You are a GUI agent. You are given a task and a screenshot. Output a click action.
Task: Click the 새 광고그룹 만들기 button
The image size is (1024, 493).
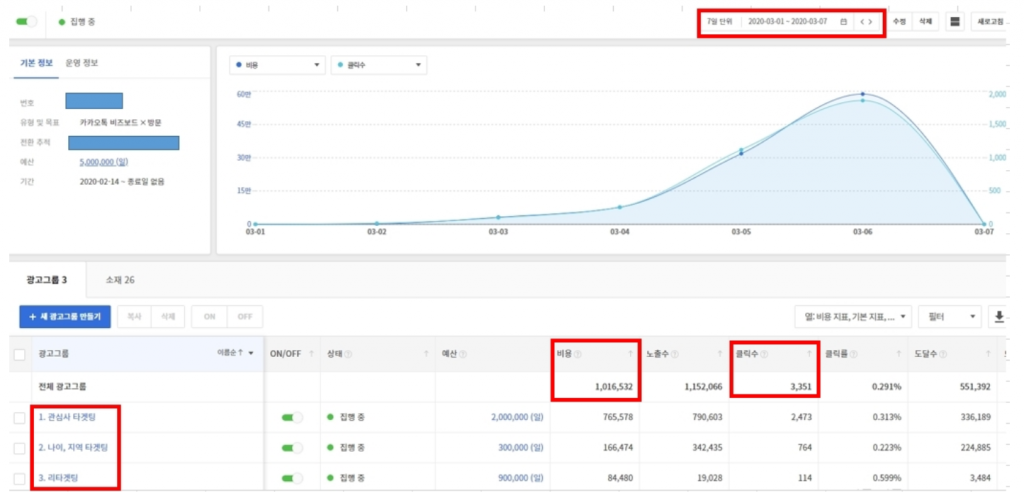tap(65, 316)
